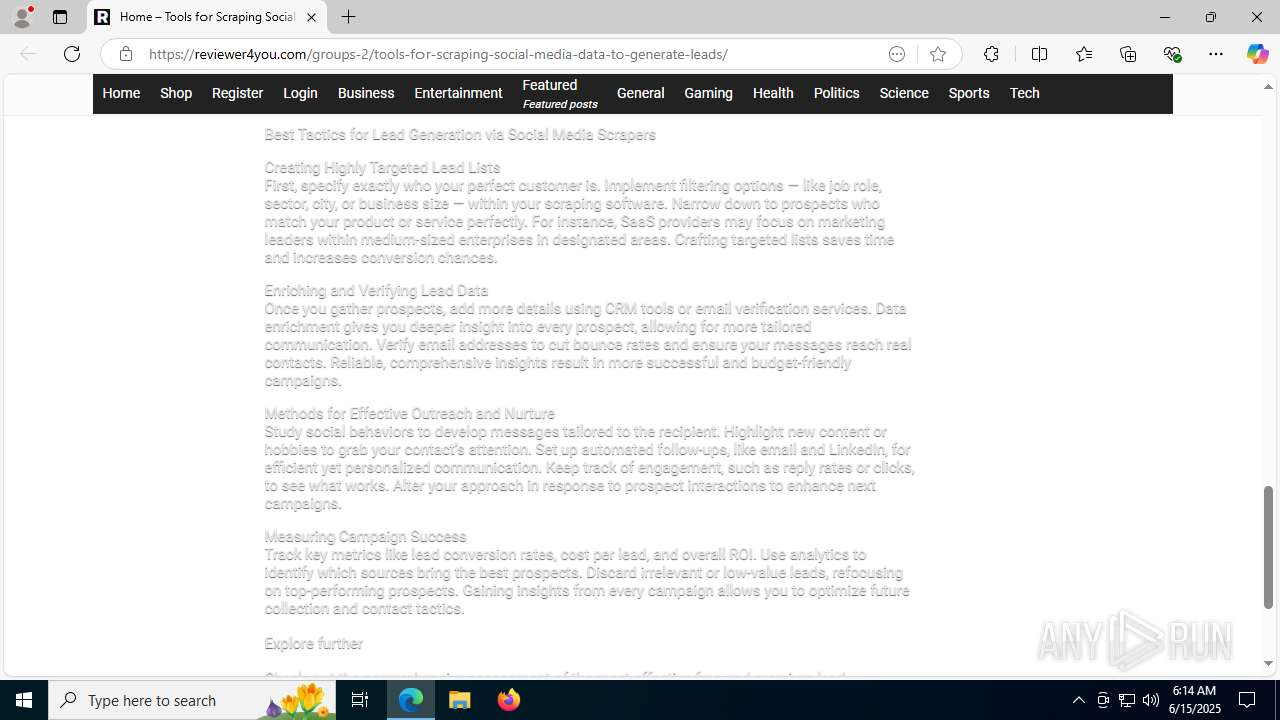Image resolution: width=1280 pixels, height=720 pixels.
Task: Refresh the current page
Action: pyautogui.click(x=72, y=54)
